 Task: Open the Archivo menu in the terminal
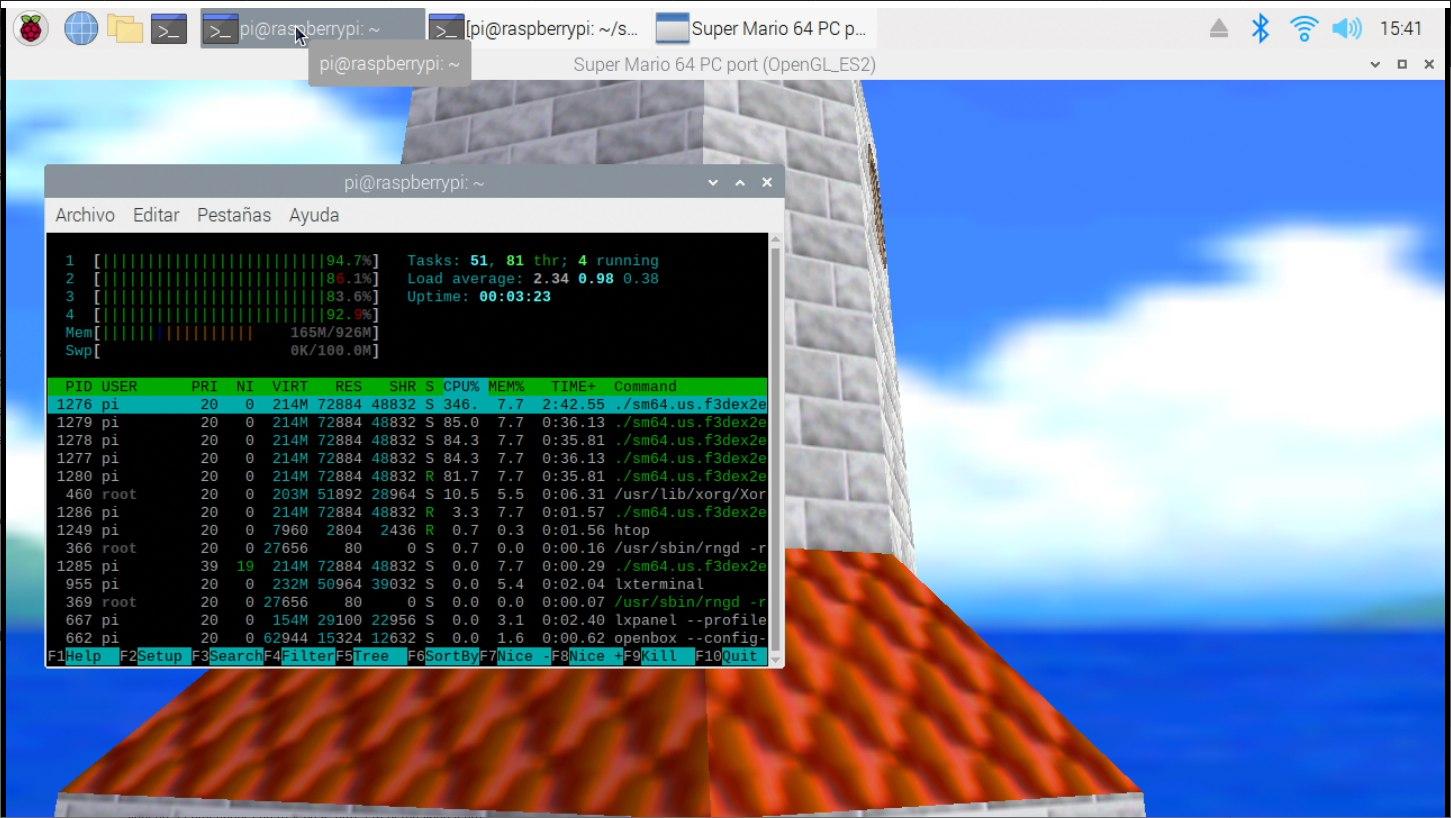click(x=84, y=214)
